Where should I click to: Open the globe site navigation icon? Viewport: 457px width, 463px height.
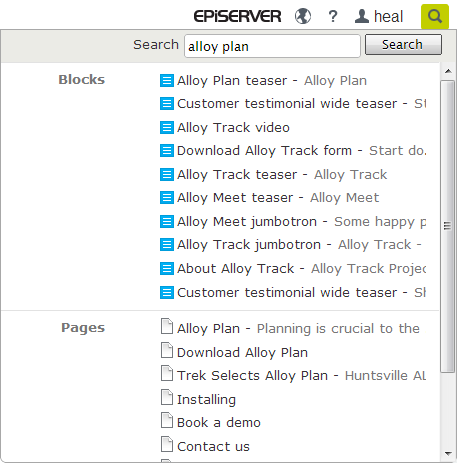click(x=303, y=16)
